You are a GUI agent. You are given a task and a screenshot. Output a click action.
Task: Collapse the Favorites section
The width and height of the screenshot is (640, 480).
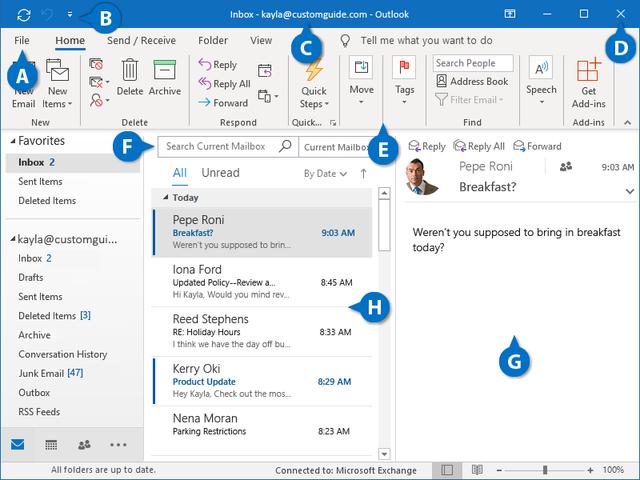pyautogui.click(x=13, y=141)
